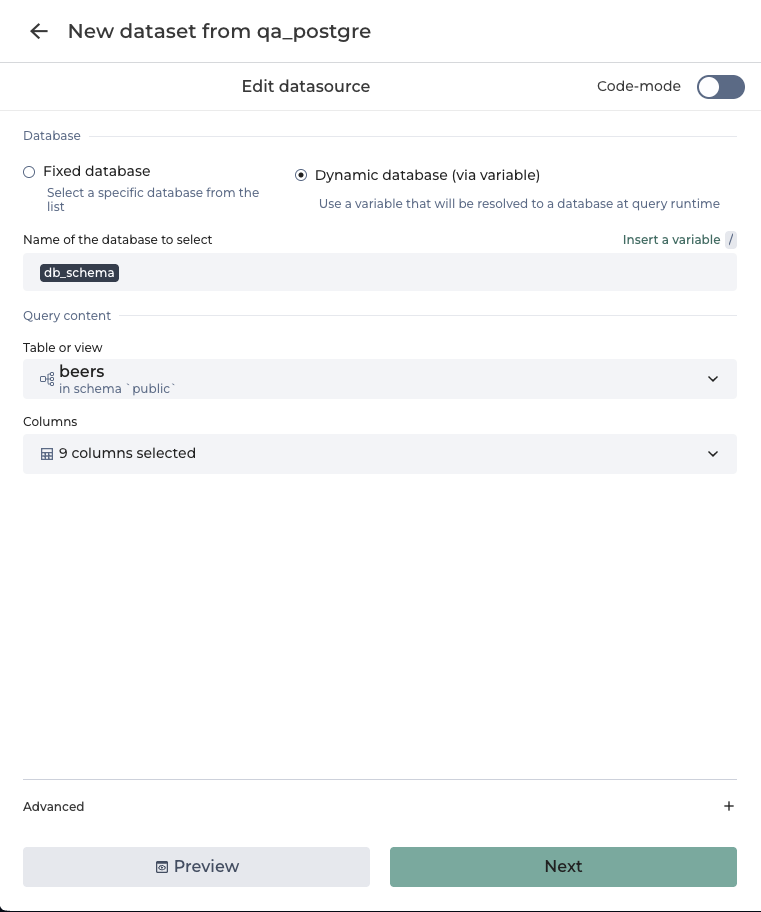Click the chevron arrow in the Columns selector
The height and width of the screenshot is (912, 761).
713,454
